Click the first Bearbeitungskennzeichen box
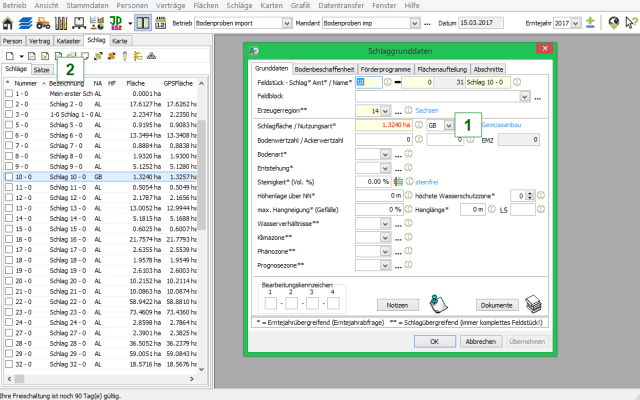Screen dimensions: 640x400 pos(270,303)
